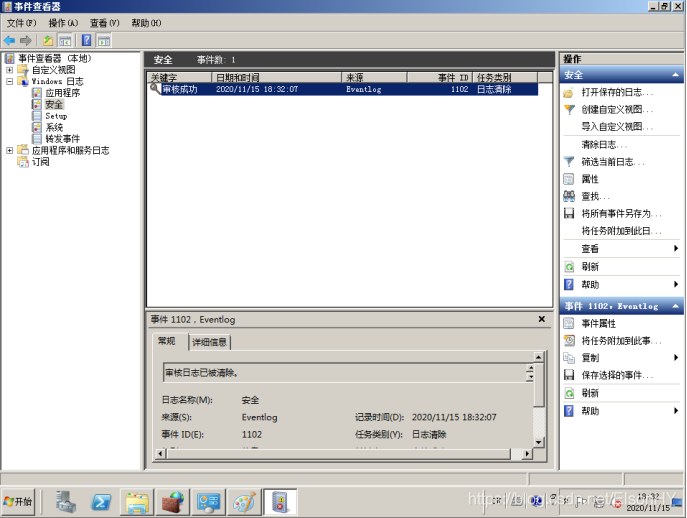Click 将任务附加到此日志 action
This screenshot has width=687, height=518.
point(622,231)
